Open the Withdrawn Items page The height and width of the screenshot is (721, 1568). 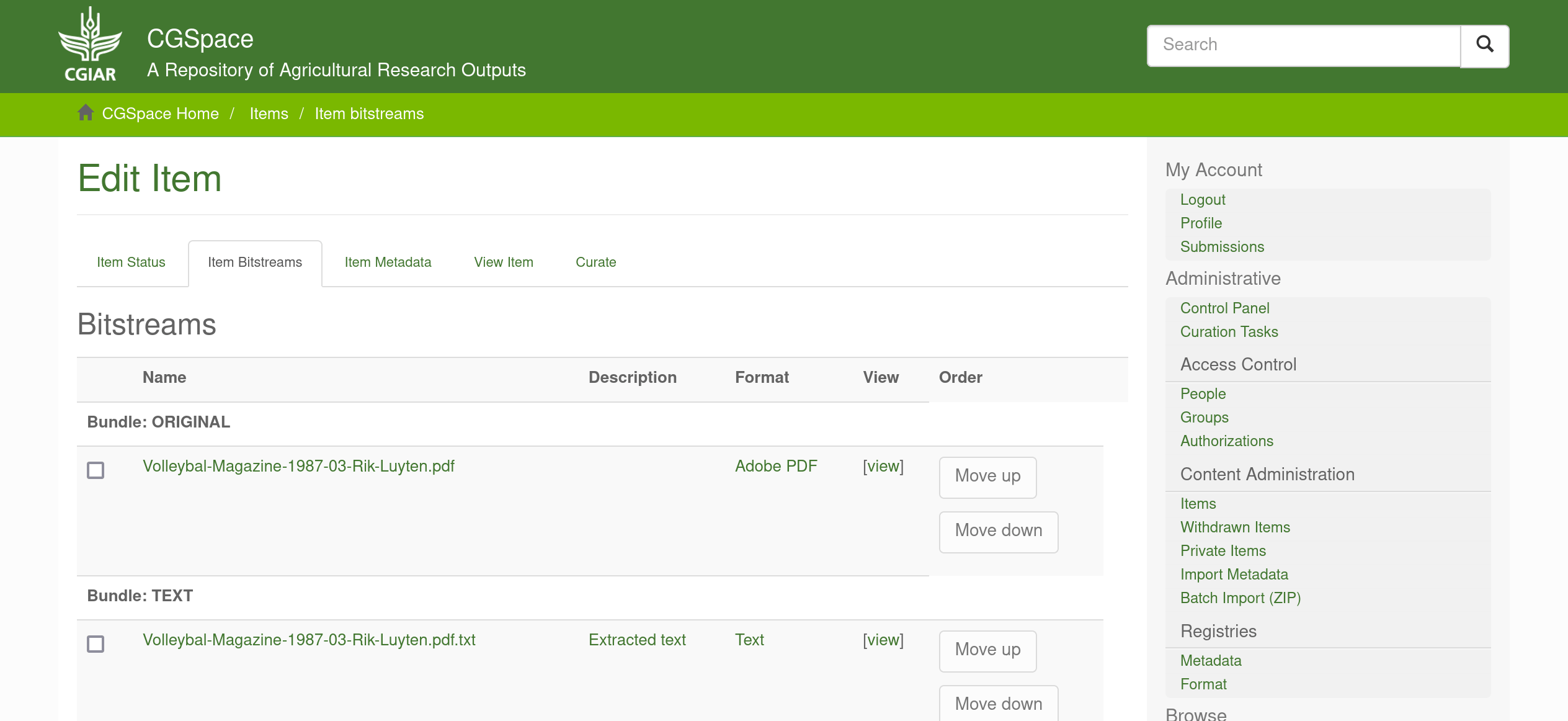(x=1235, y=527)
